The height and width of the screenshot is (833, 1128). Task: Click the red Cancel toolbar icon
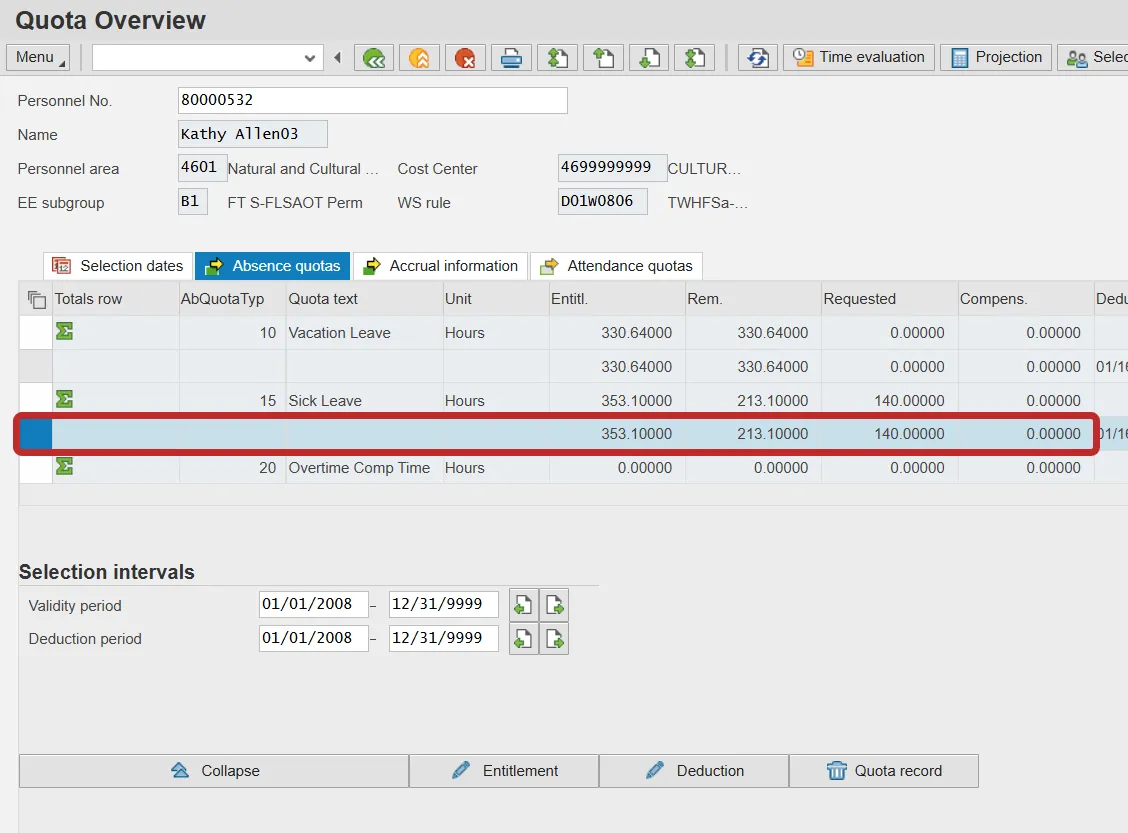tap(465, 58)
